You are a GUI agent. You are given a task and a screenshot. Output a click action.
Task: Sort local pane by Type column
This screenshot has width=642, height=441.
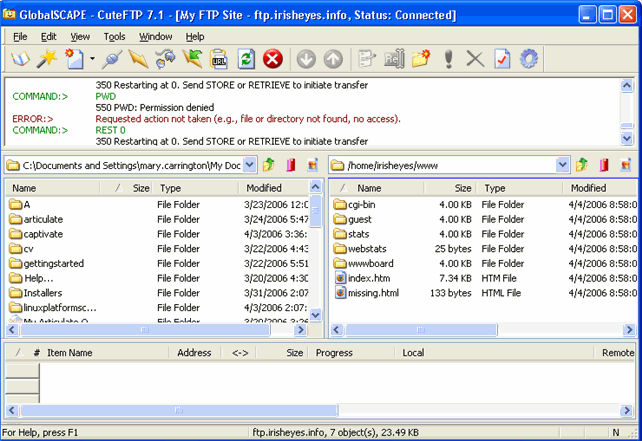point(196,188)
